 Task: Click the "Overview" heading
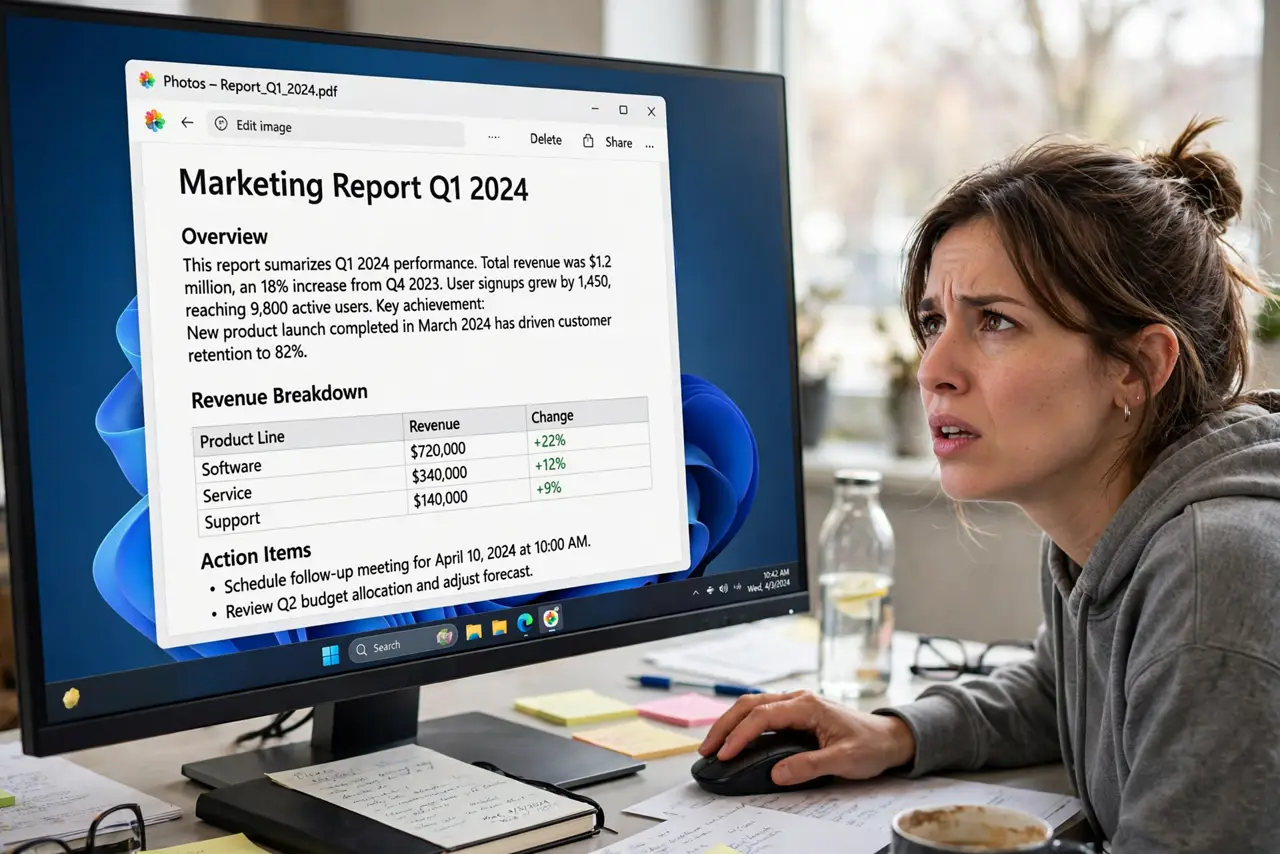[x=224, y=237]
